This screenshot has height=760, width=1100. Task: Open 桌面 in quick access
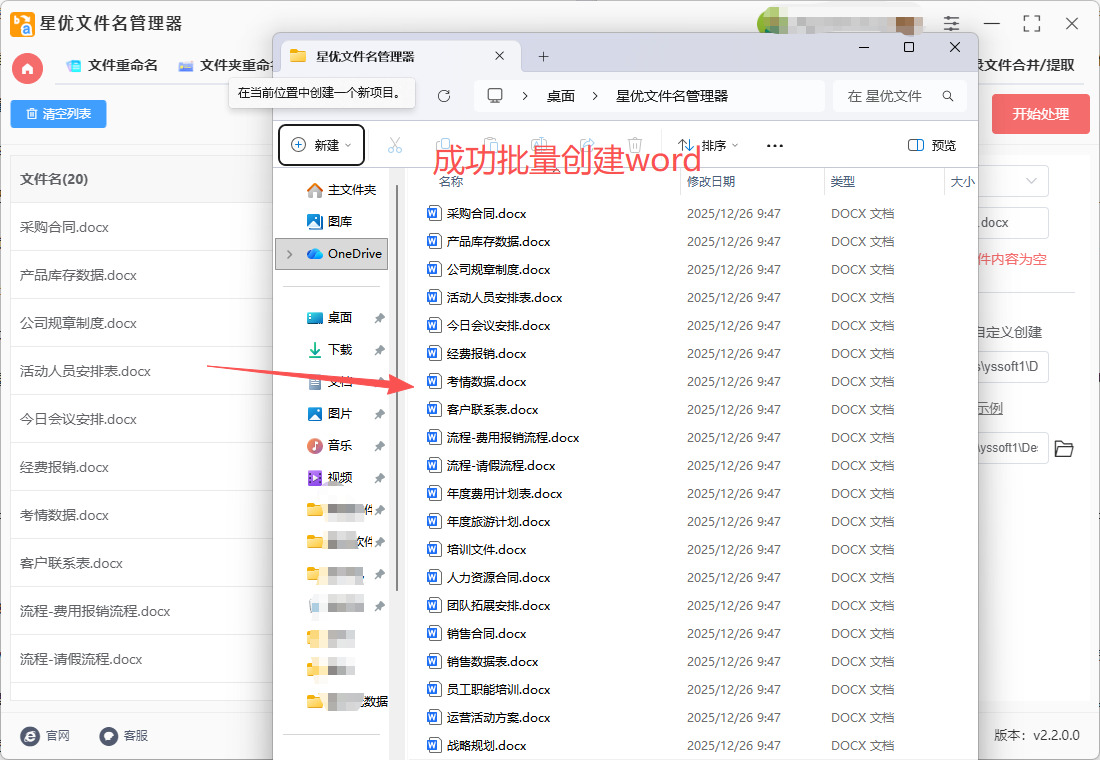[x=330, y=318]
